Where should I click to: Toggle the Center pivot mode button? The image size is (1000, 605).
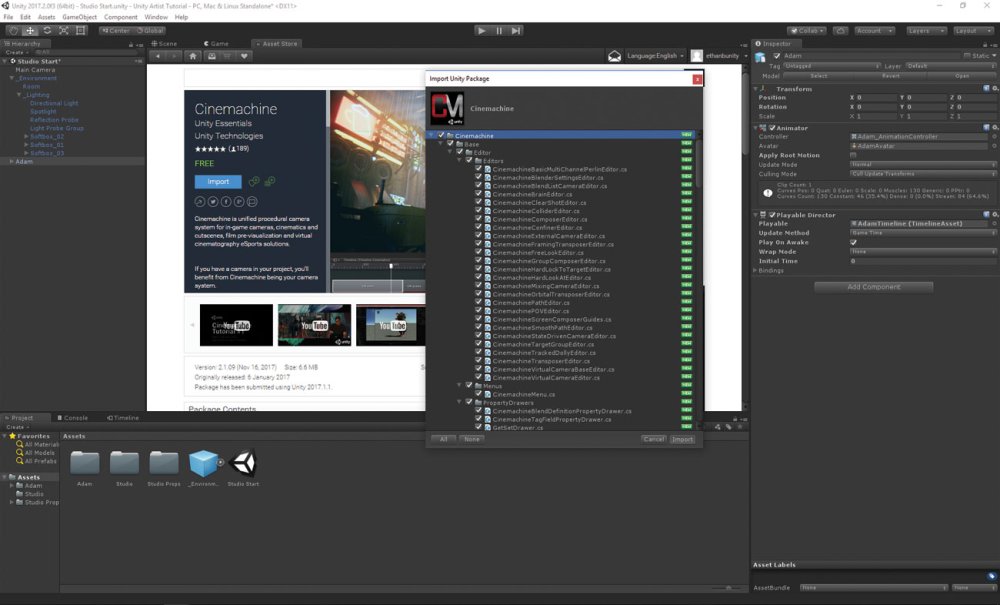(115, 31)
